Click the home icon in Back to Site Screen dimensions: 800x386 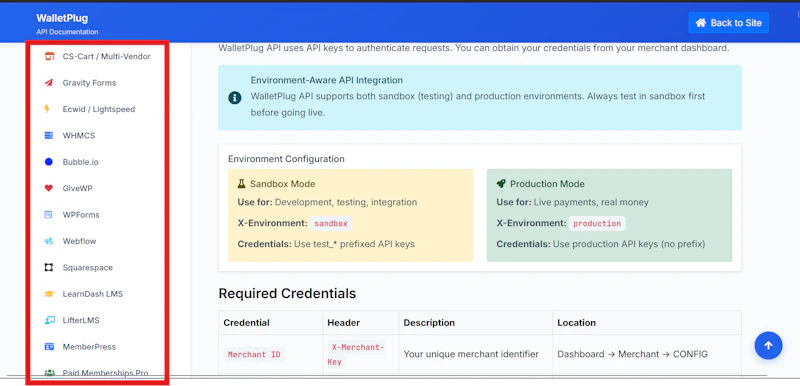pyautogui.click(x=701, y=23)
